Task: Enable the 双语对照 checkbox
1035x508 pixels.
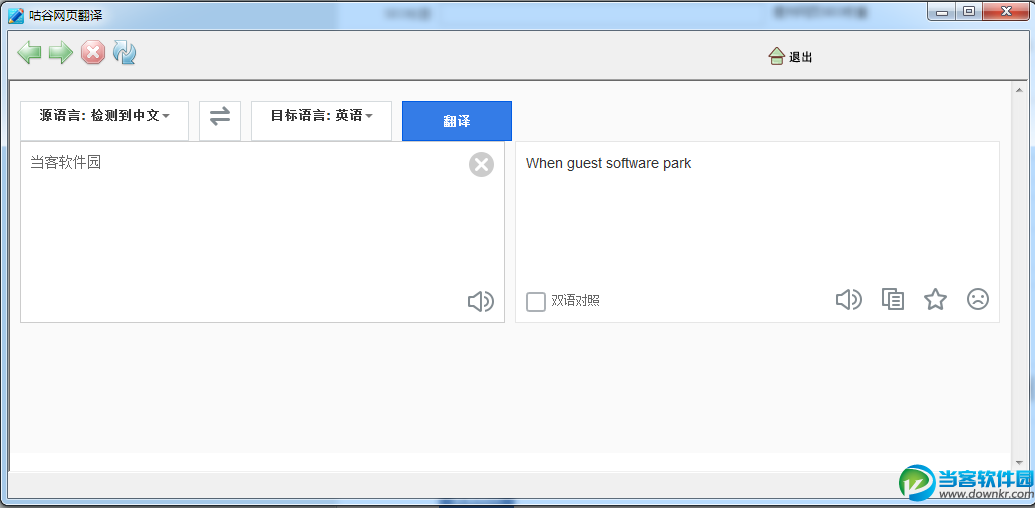Action: [x=535, y=302]
